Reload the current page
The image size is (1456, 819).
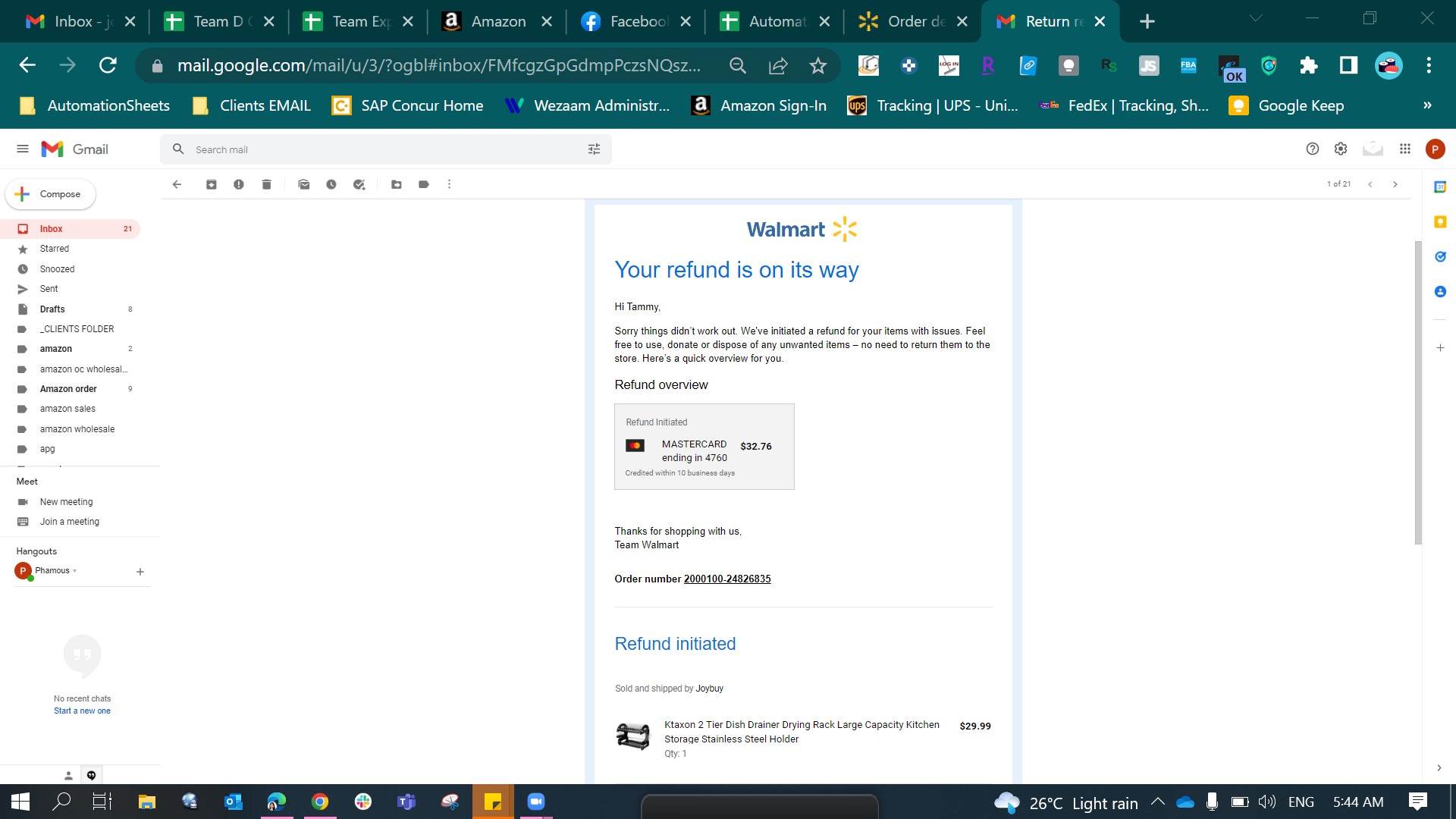pos(108,65)
